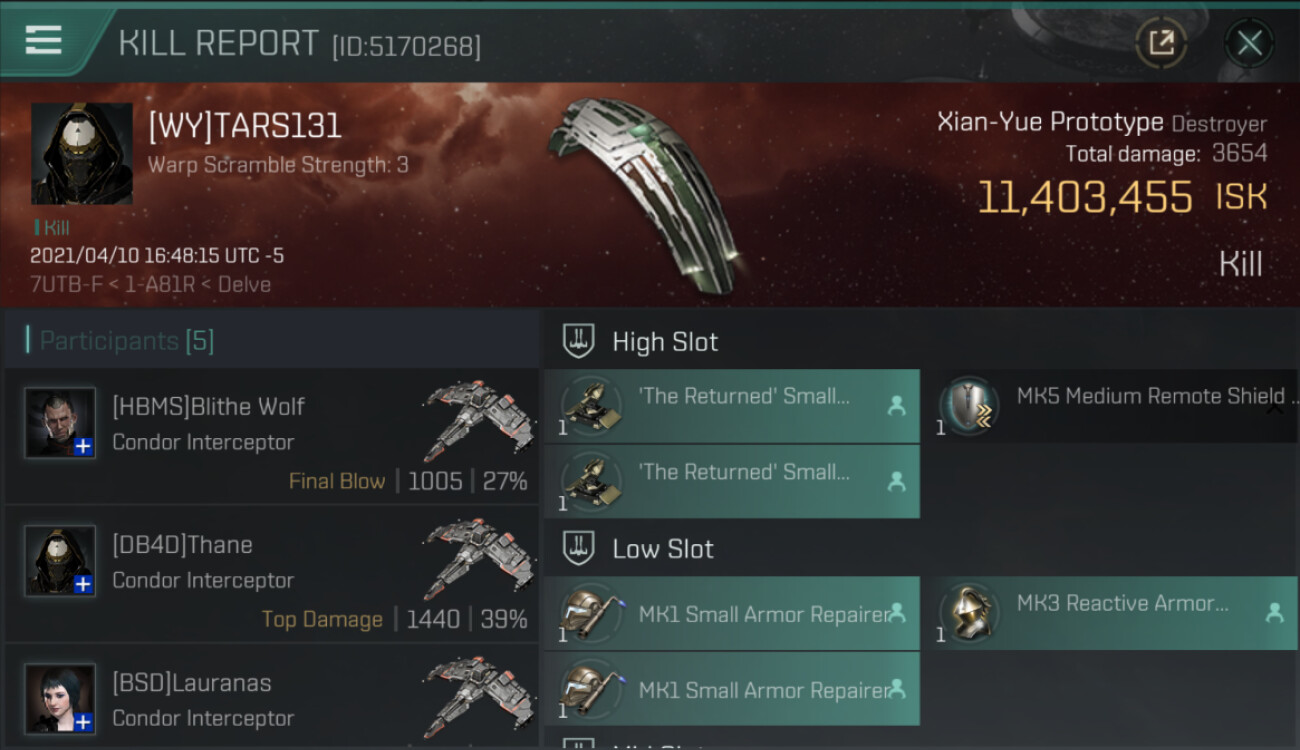This screenshot has height=750, width=1300.
Task: Open the hamburger menu
Action: [x=43, y=41]
